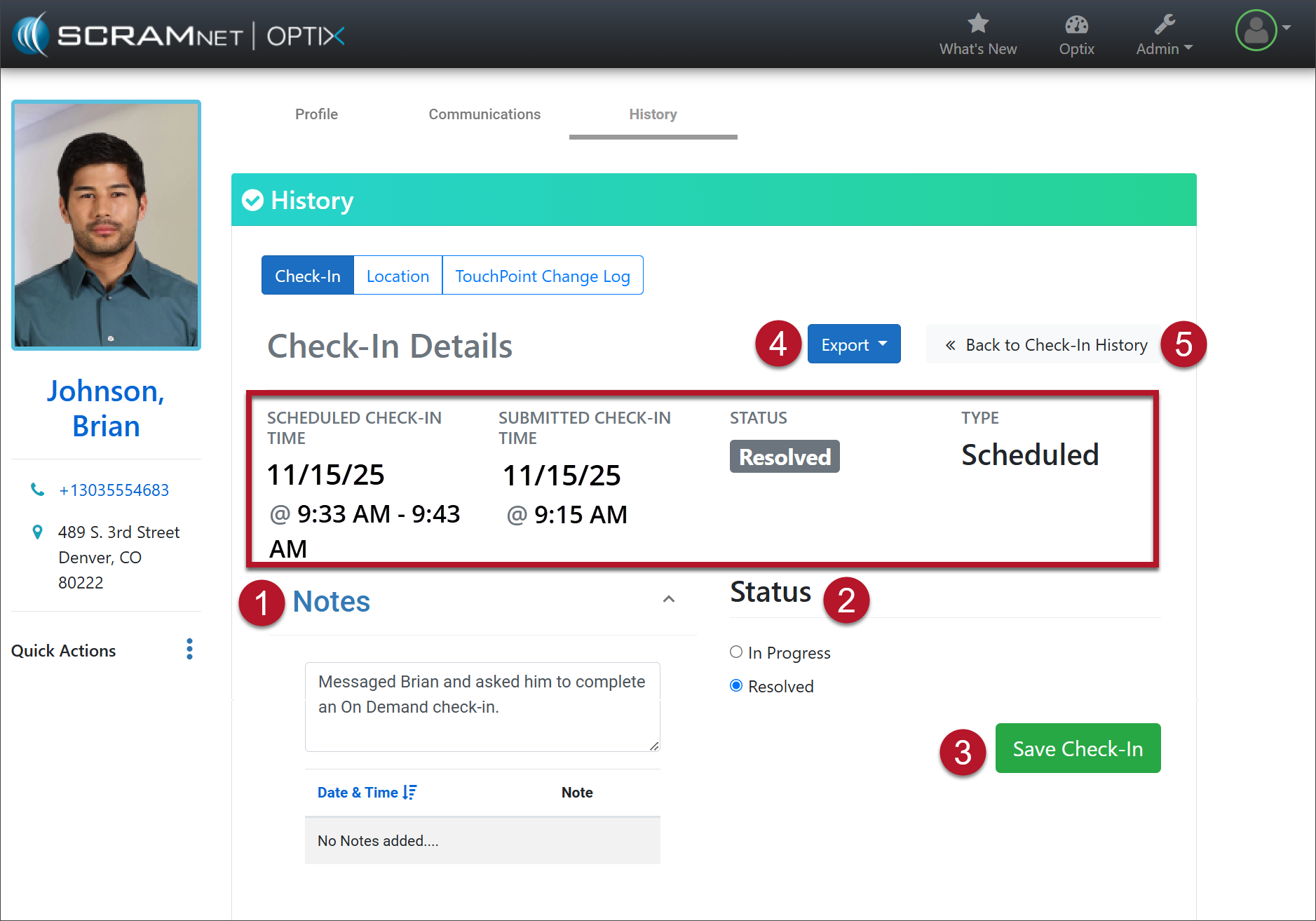Sort notes by Date & Time icon
This screenshot has width=1316, height=921.
pyautogui.click(x=409, y=792)
